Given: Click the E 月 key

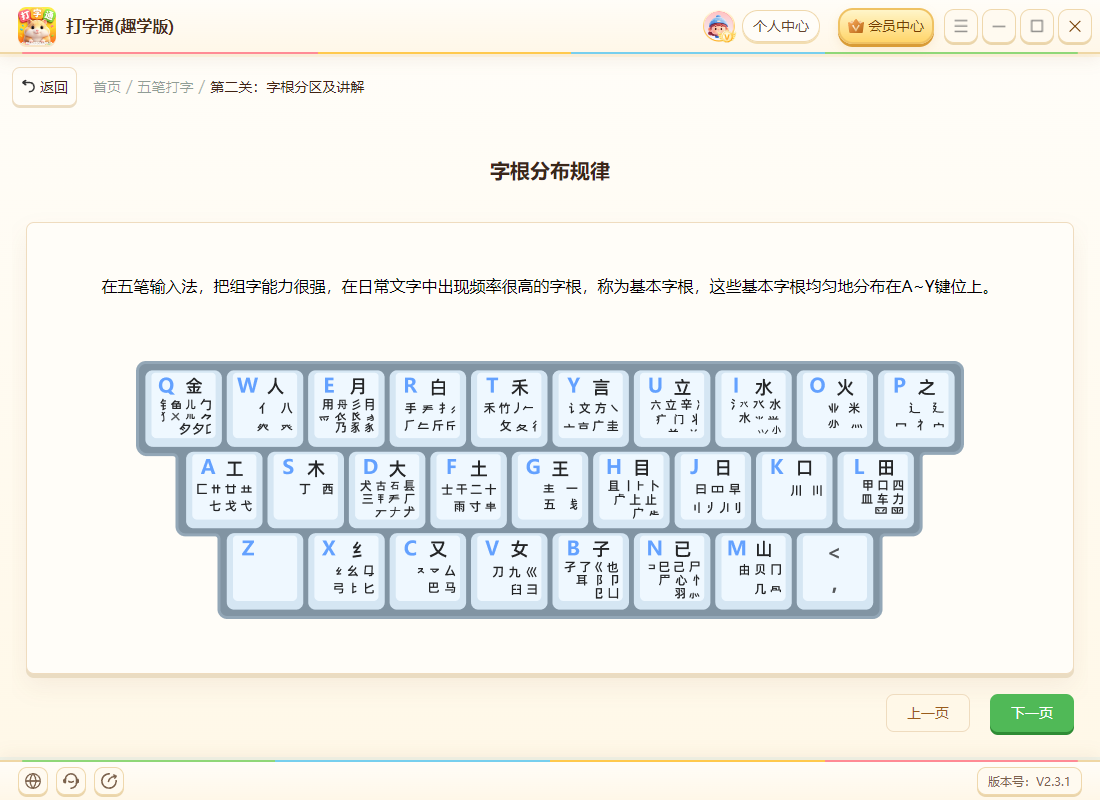Looking at the screenshot, I should (x=347, y=407).
